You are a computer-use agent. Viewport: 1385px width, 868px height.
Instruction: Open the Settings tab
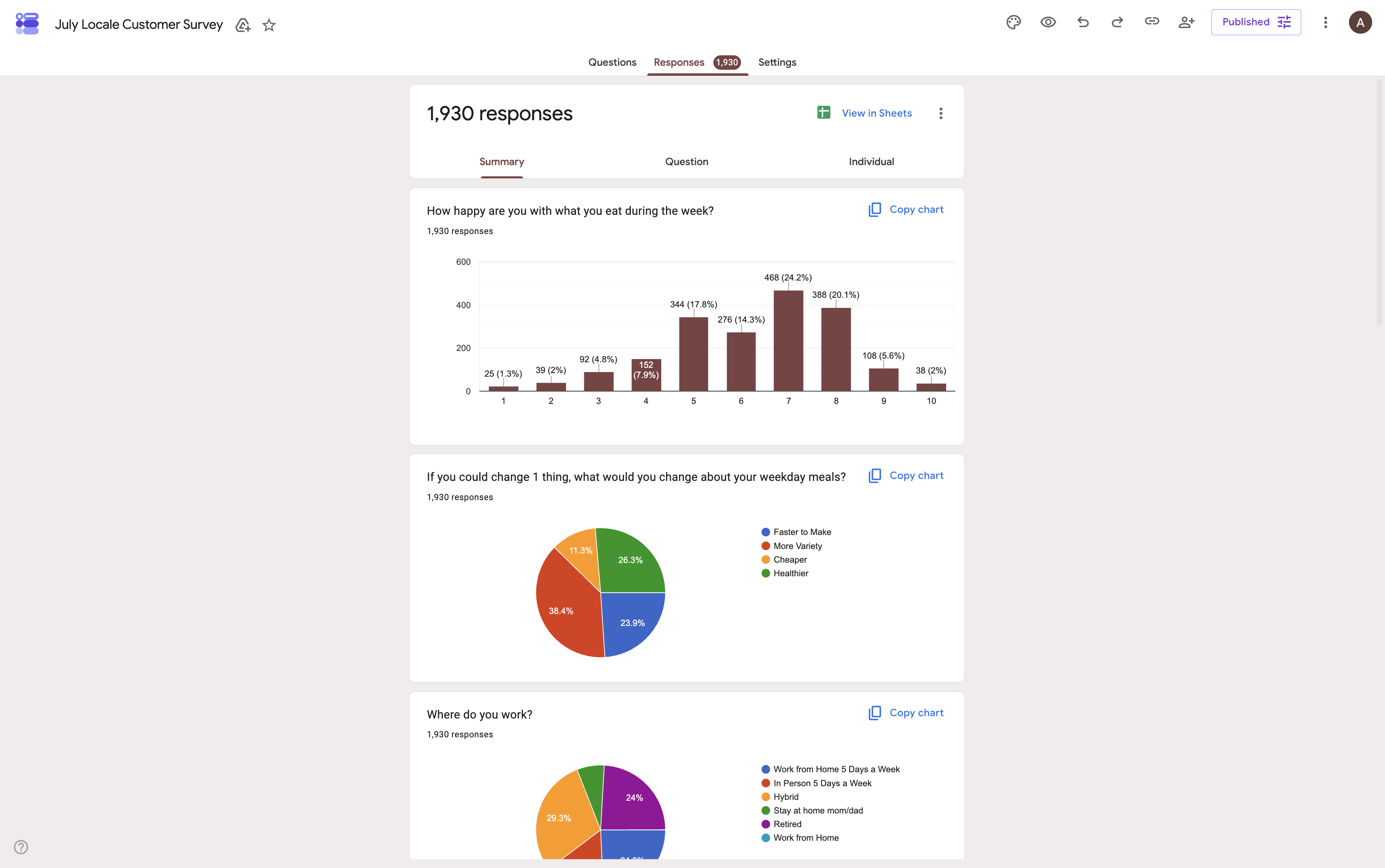click(x=777, y=62)
